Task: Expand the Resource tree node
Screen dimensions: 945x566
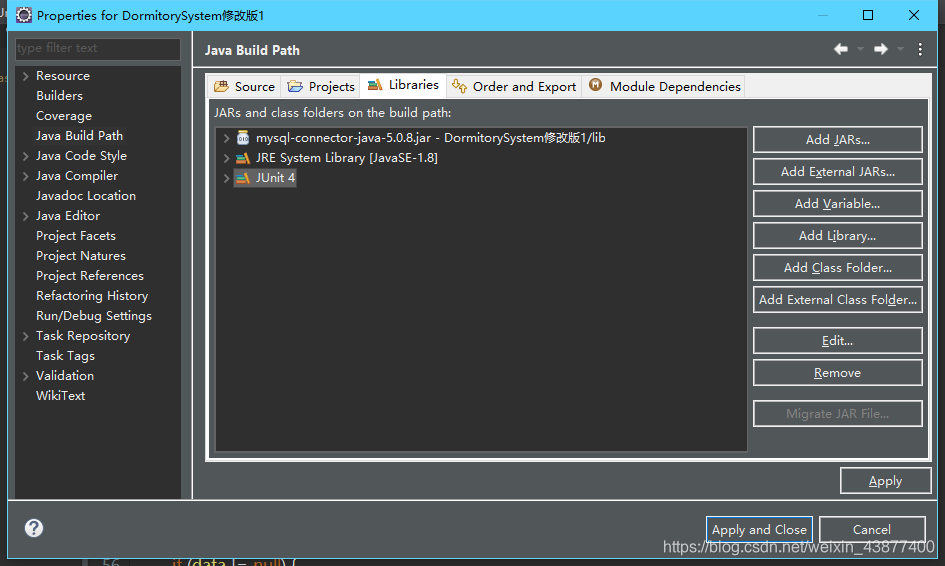Action: [x=25, y=76]
